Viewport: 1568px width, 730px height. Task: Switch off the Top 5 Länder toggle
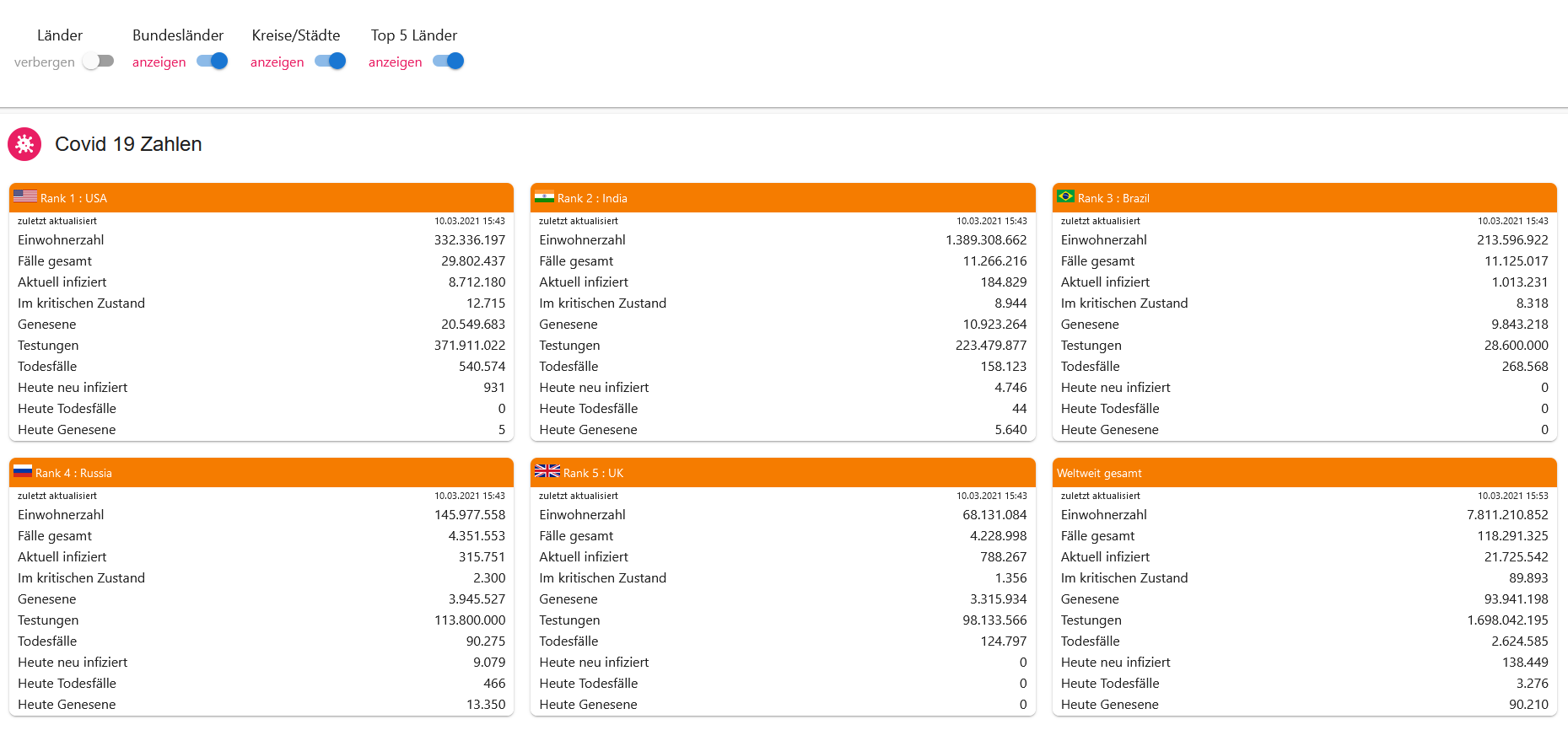(x=449, y=61)
